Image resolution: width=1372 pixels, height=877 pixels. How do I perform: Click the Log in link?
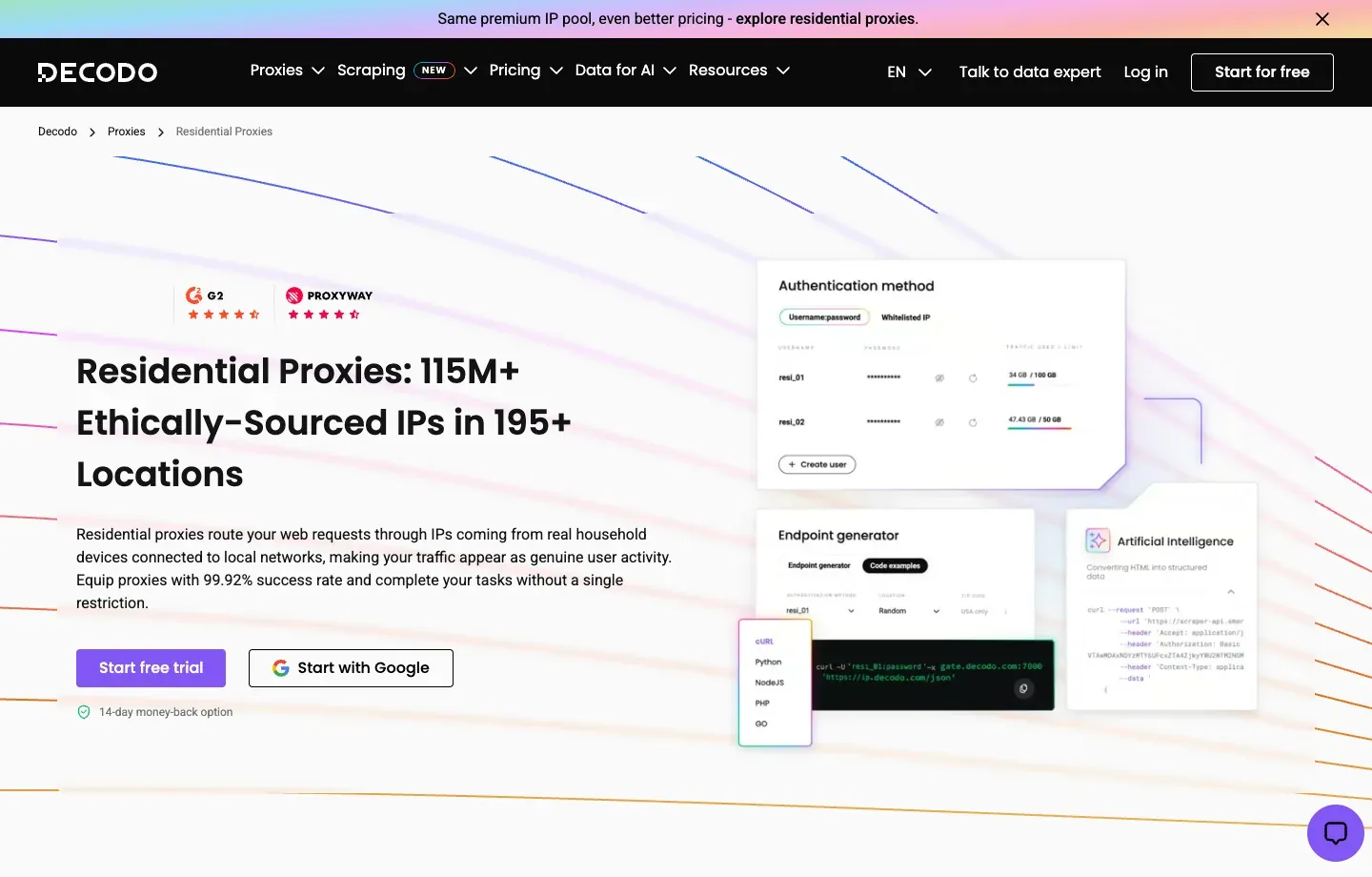[1145, 72]
